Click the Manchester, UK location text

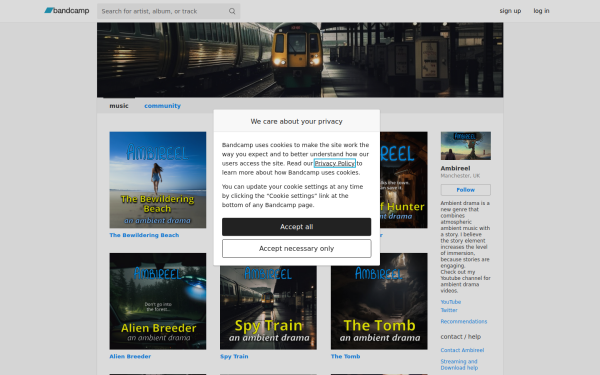[x=460, y=176]
